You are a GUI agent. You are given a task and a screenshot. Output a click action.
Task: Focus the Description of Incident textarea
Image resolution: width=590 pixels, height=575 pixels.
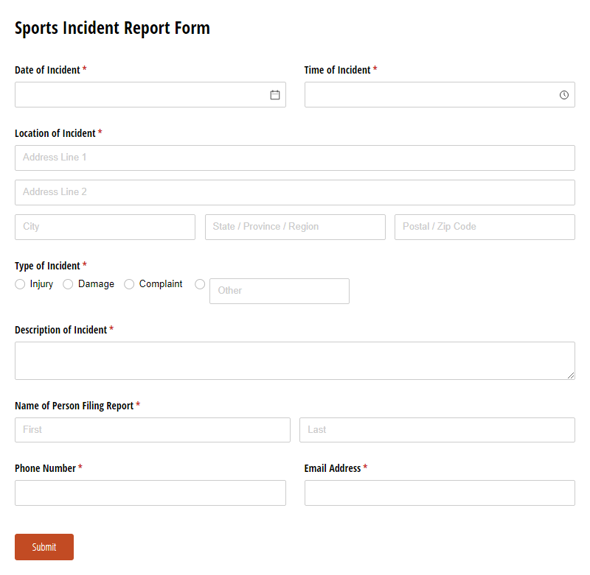295,361
